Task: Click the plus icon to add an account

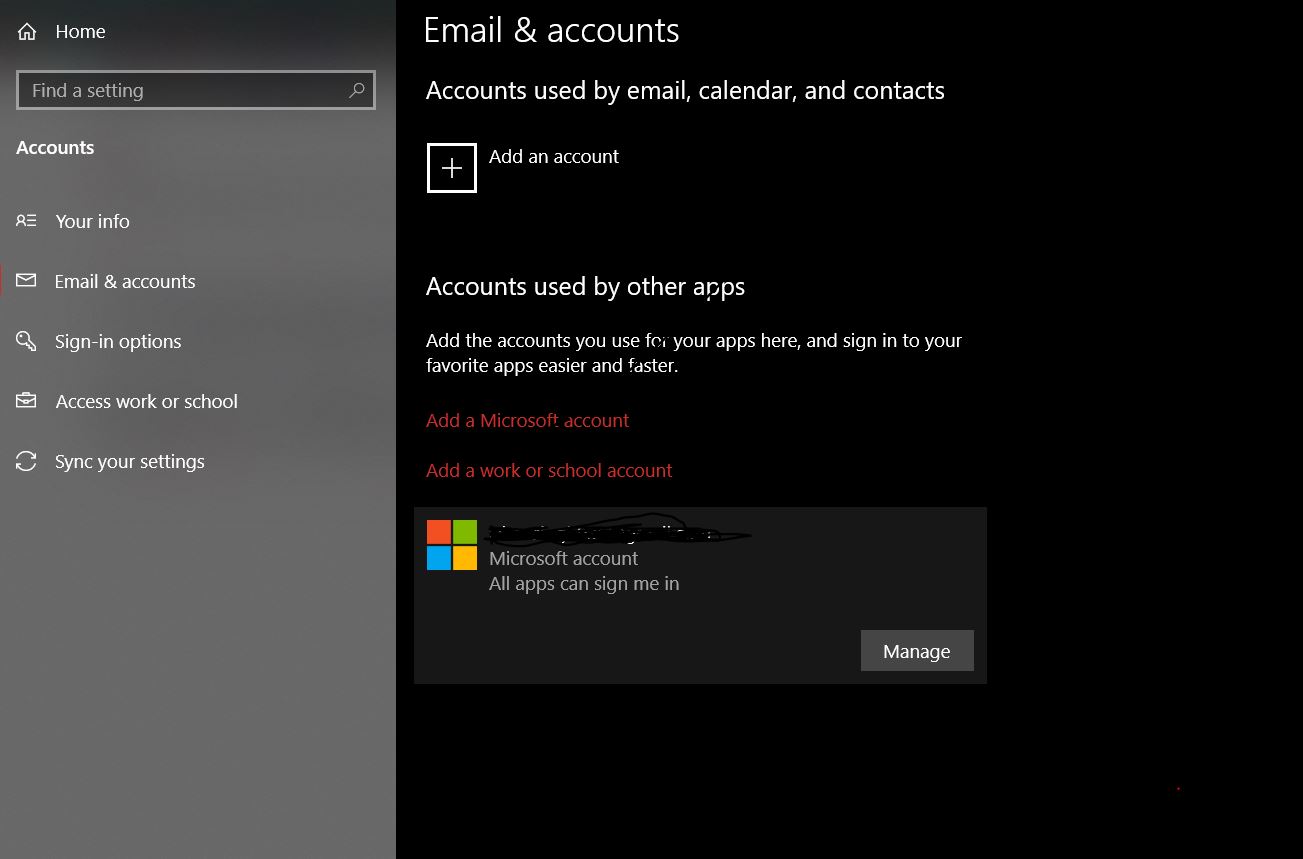Action: (x=452, y=168)
